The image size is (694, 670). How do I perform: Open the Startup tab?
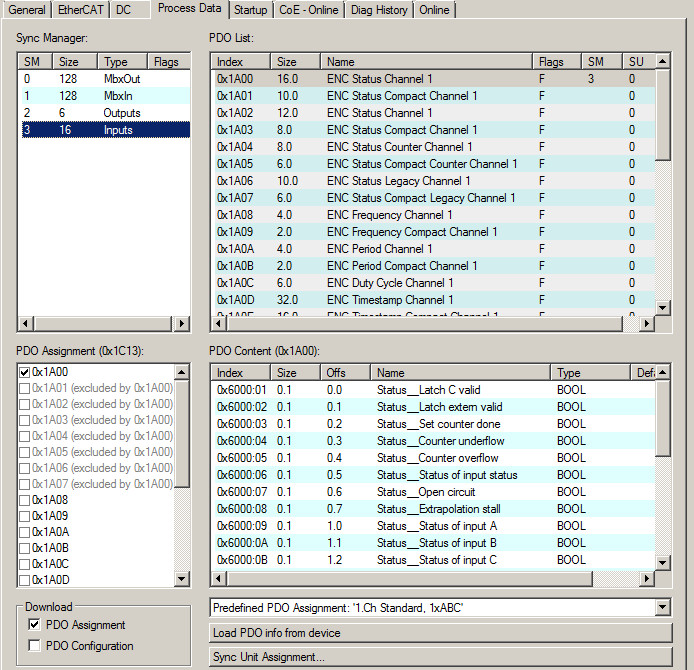tap(251, 10)
